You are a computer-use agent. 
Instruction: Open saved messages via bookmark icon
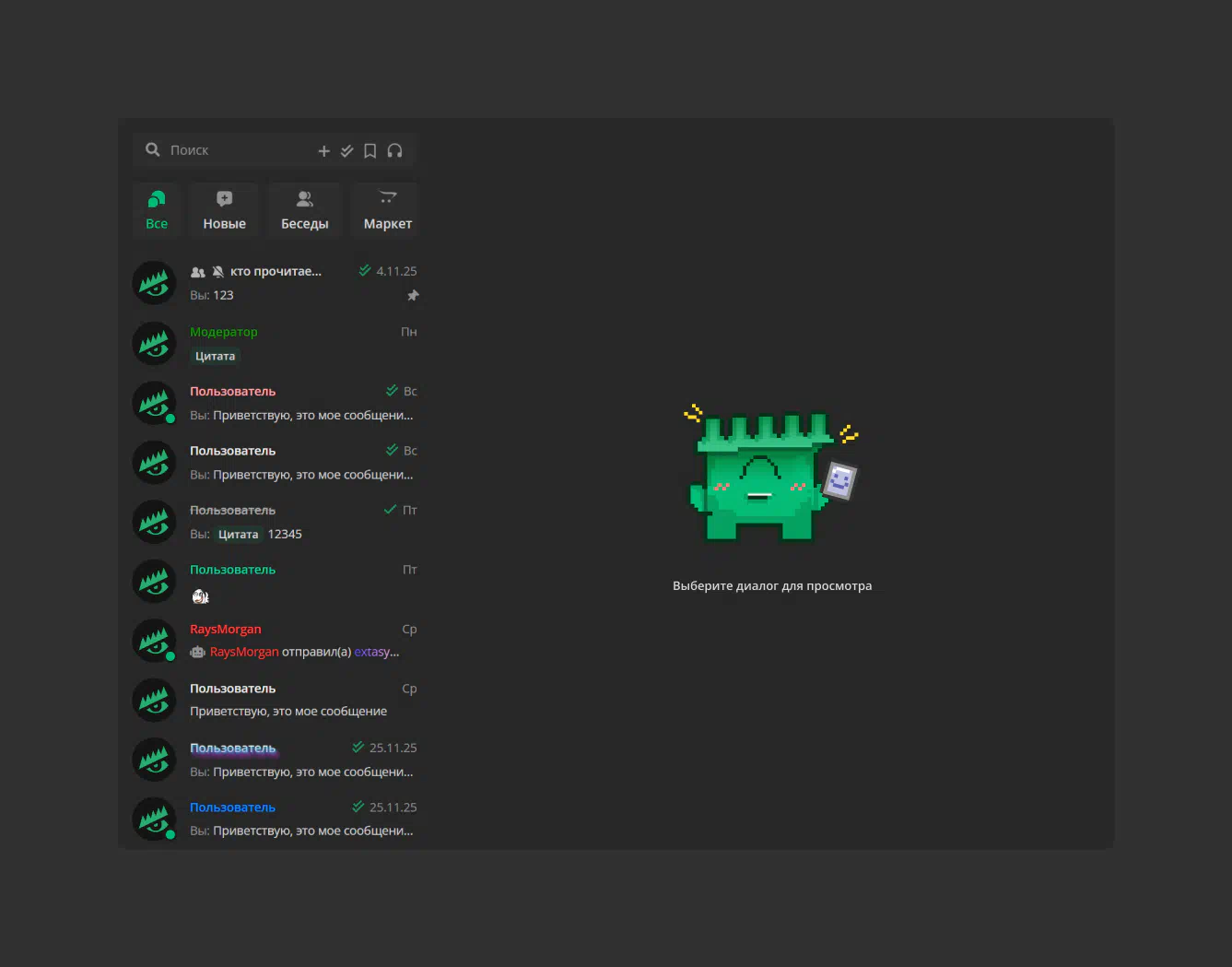point(370,151)
